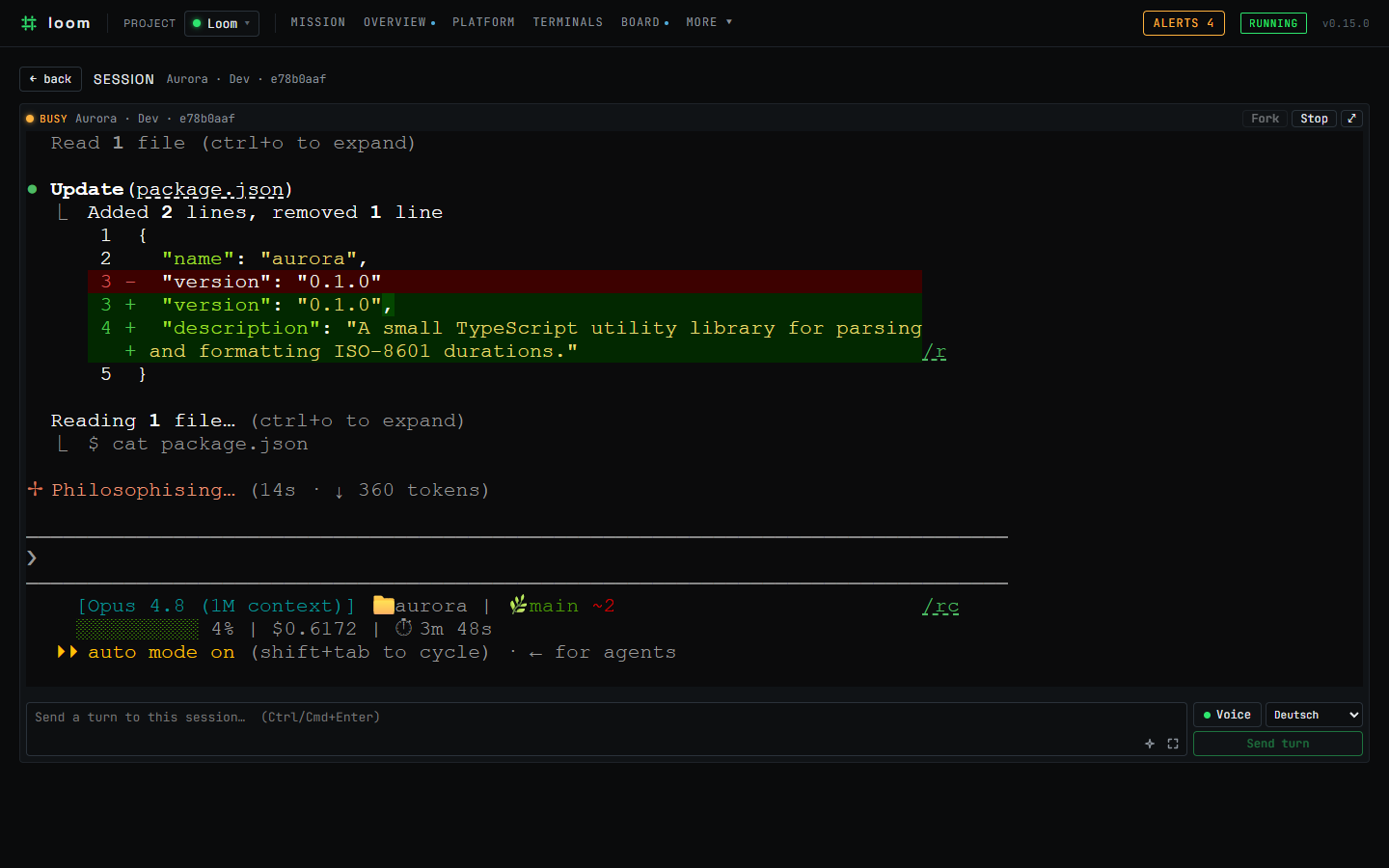
Task: Click the '$ cat package.json' command text
Action: [x=198, y=444]
